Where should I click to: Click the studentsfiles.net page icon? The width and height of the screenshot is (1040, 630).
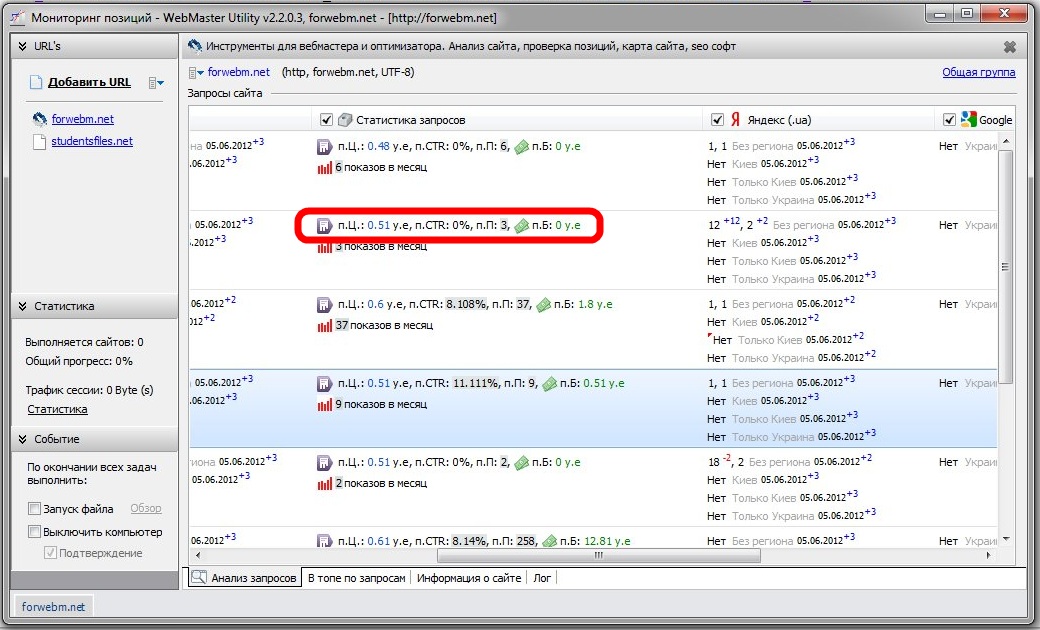pos(39,142)
